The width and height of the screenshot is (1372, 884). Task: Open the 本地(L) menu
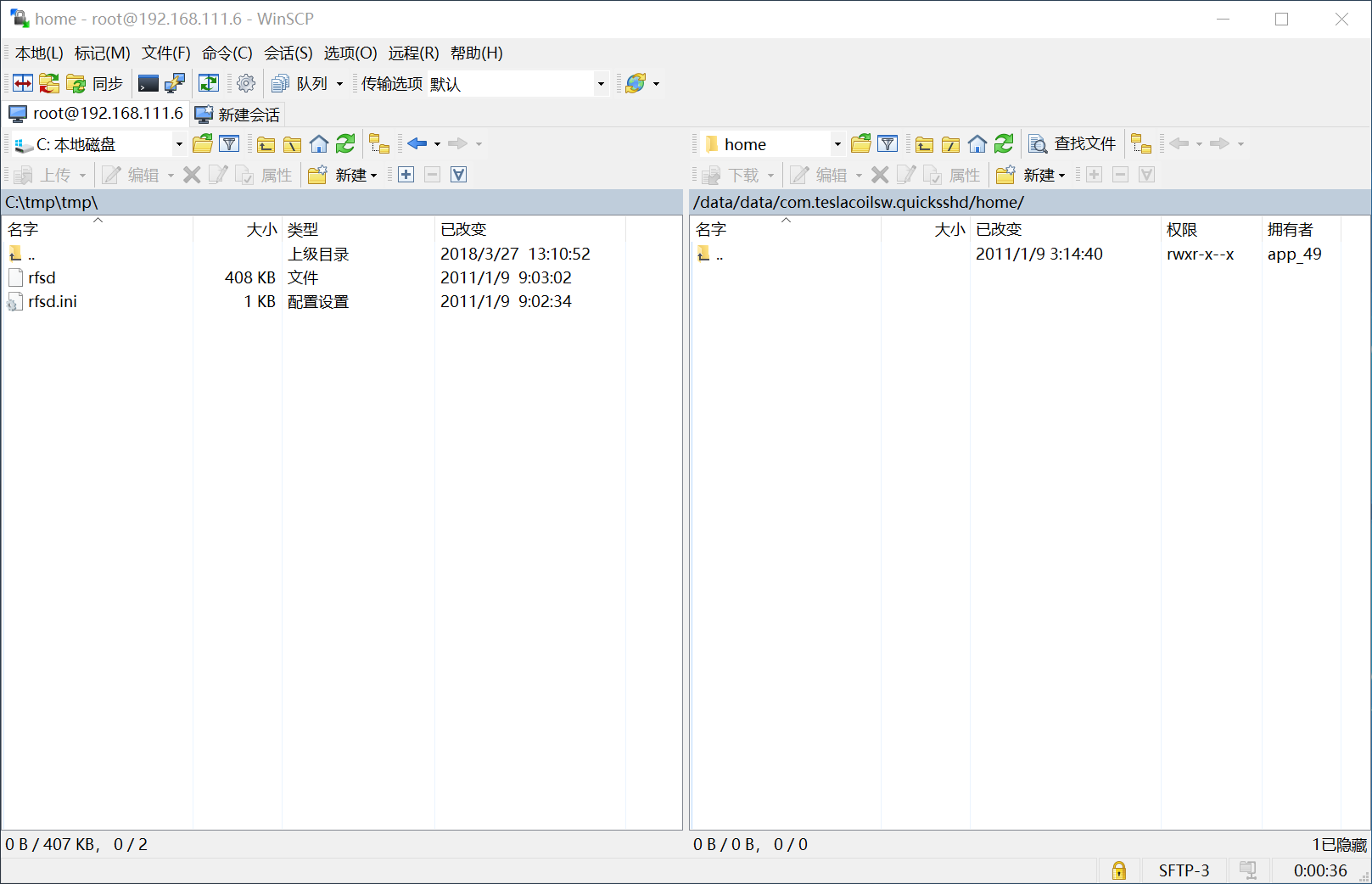pyautogui.click(x=39, y=53)
